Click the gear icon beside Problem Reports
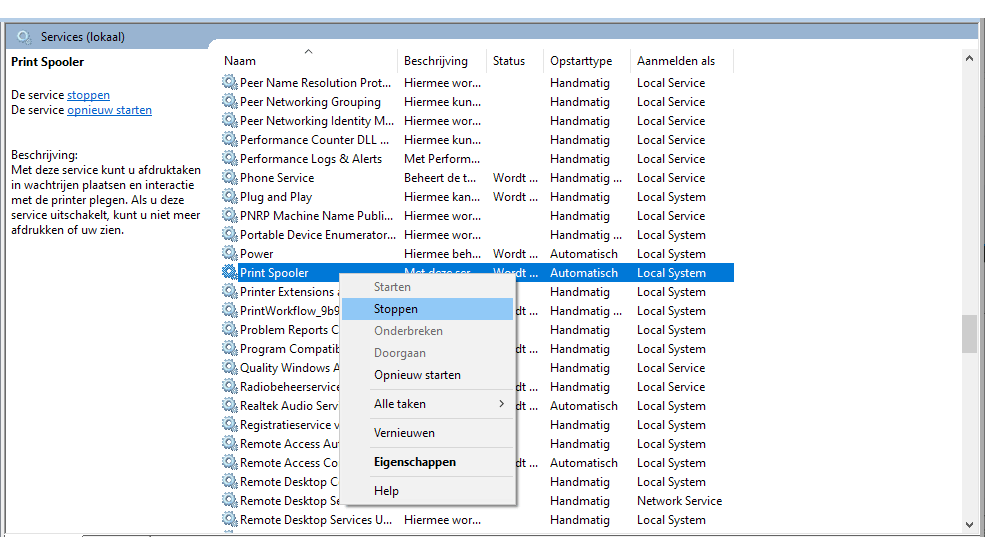 [229, 329]
